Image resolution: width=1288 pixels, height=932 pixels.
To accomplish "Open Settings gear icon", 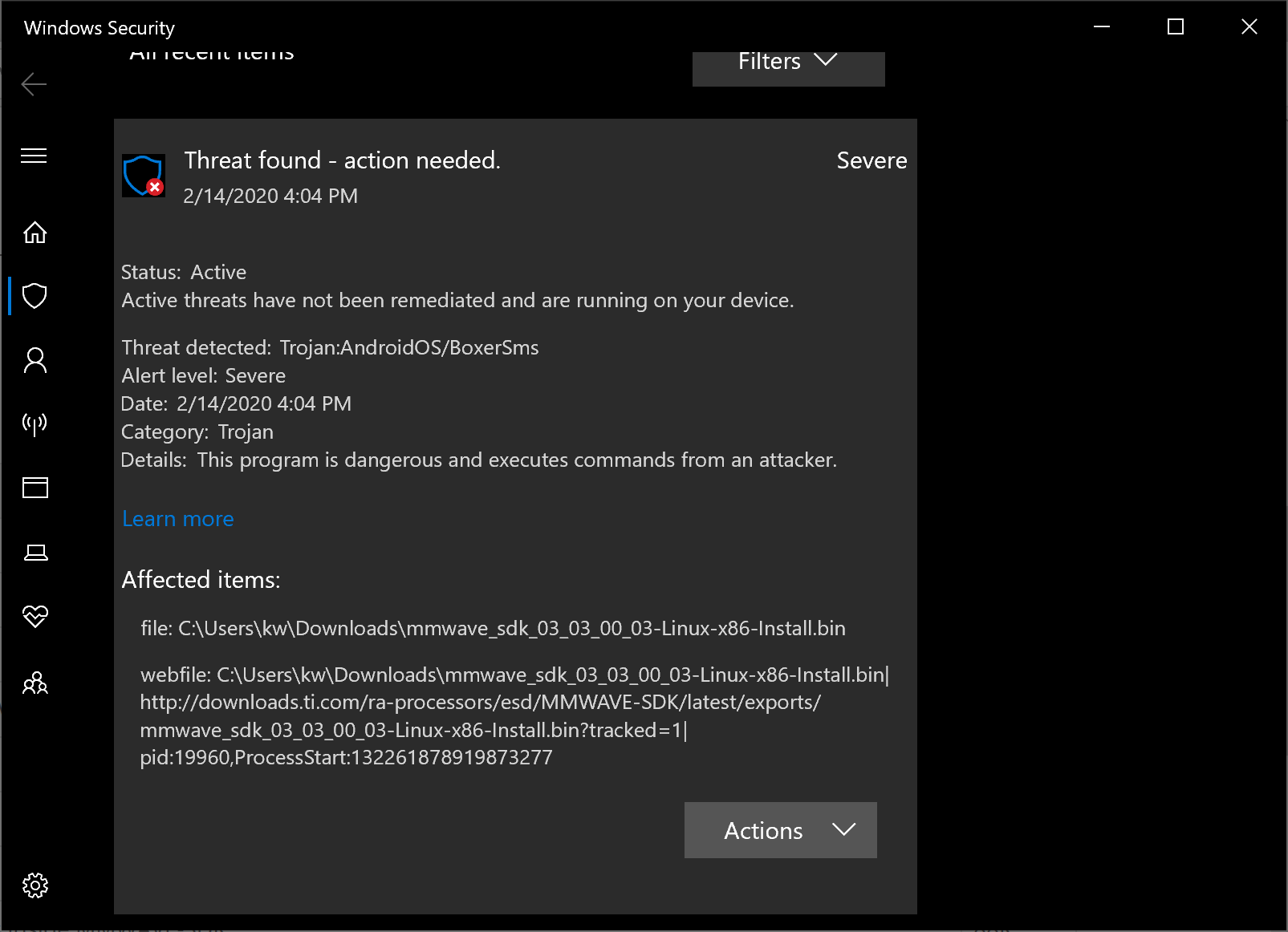I will tap(35, 885).
